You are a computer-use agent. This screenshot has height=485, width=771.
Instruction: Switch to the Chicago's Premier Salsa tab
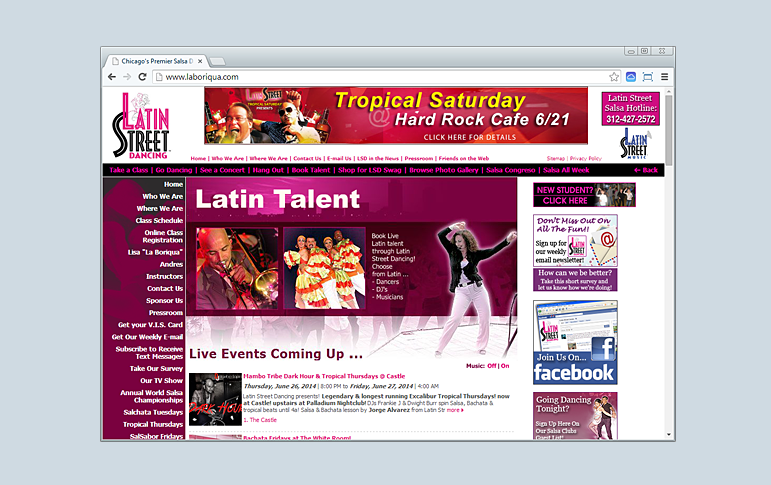pyautogui.click(x=155, y=60)
